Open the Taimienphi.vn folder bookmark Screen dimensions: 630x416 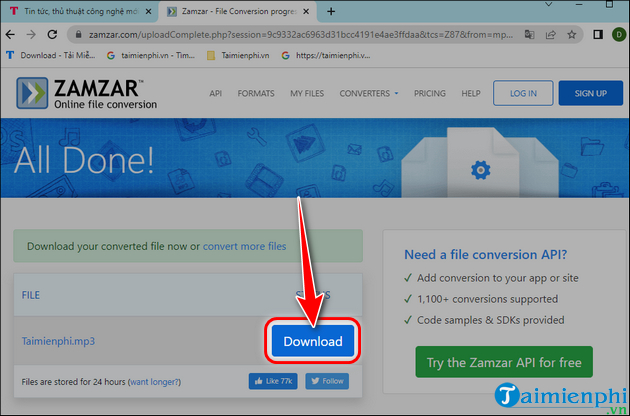[238, 55]
